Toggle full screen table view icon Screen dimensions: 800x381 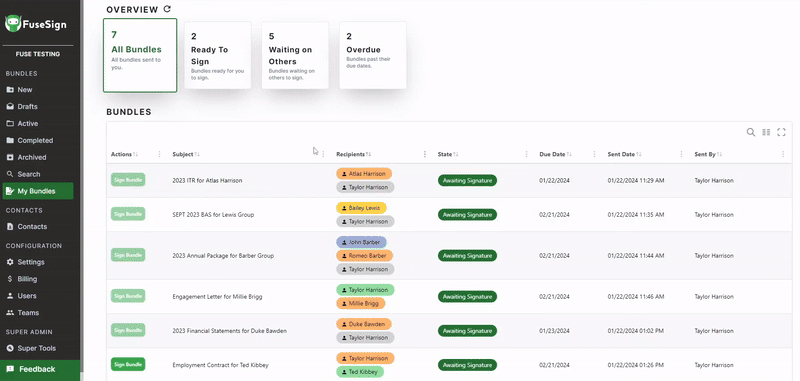pos(781,132)
